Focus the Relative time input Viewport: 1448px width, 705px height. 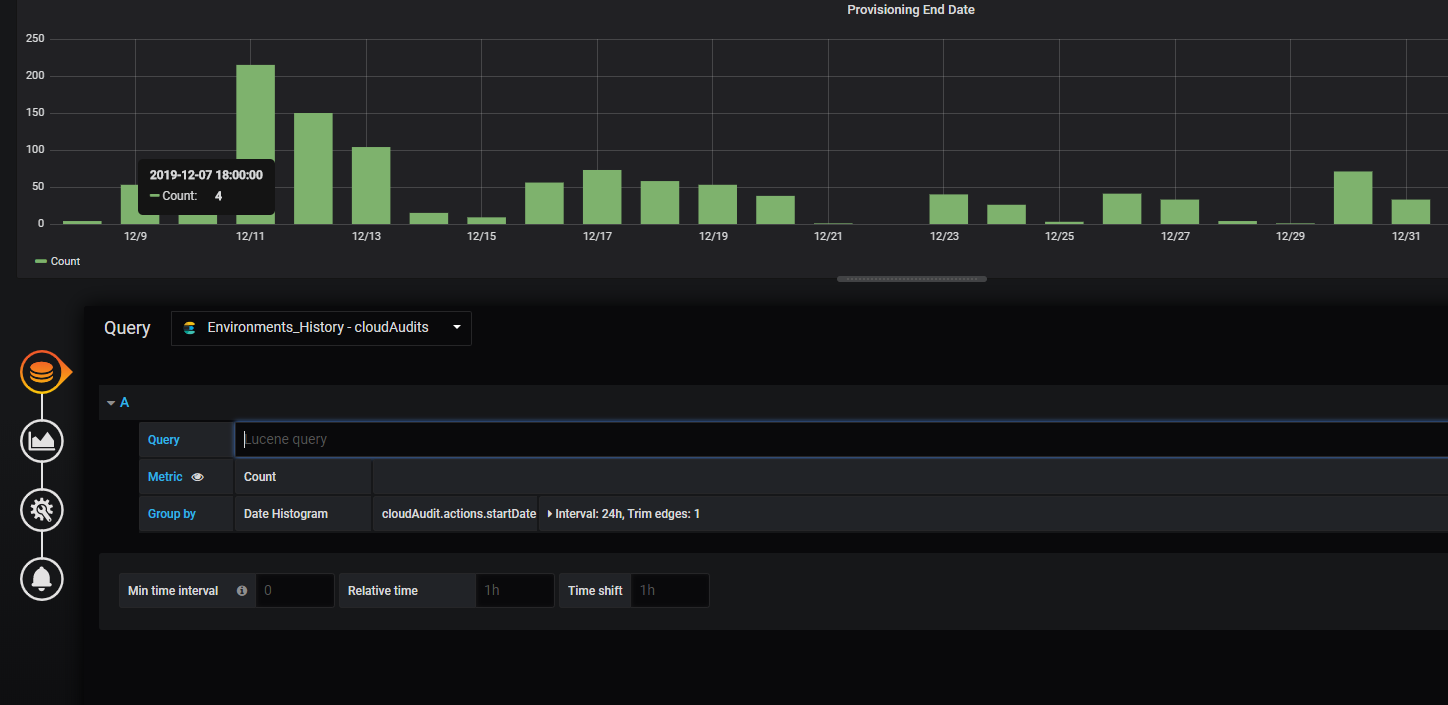[x=514, y=591]
